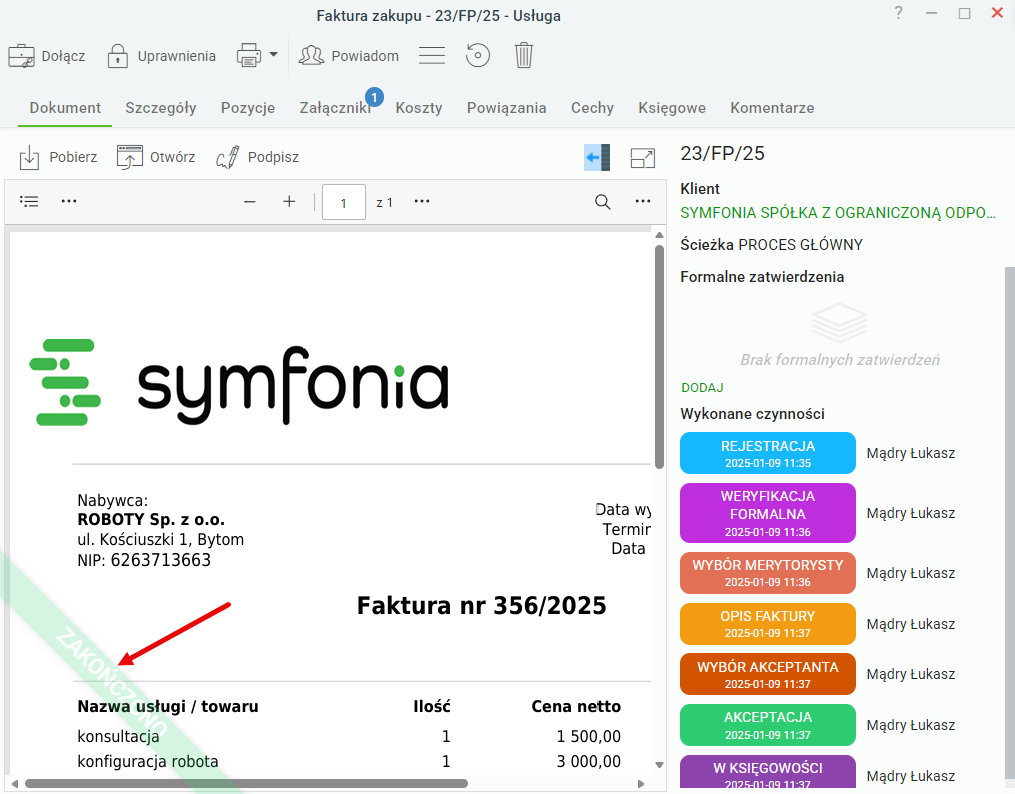Open the Księgowe tab

[x=672, y=108]
